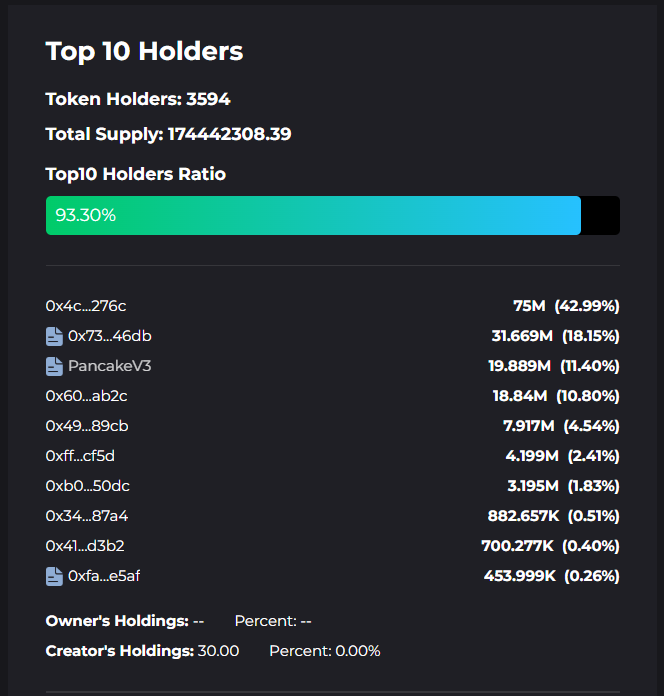Click the Top10 Holders Ratio progress bar
This screenshot has height=696, width=664.
tap(332, 215)
